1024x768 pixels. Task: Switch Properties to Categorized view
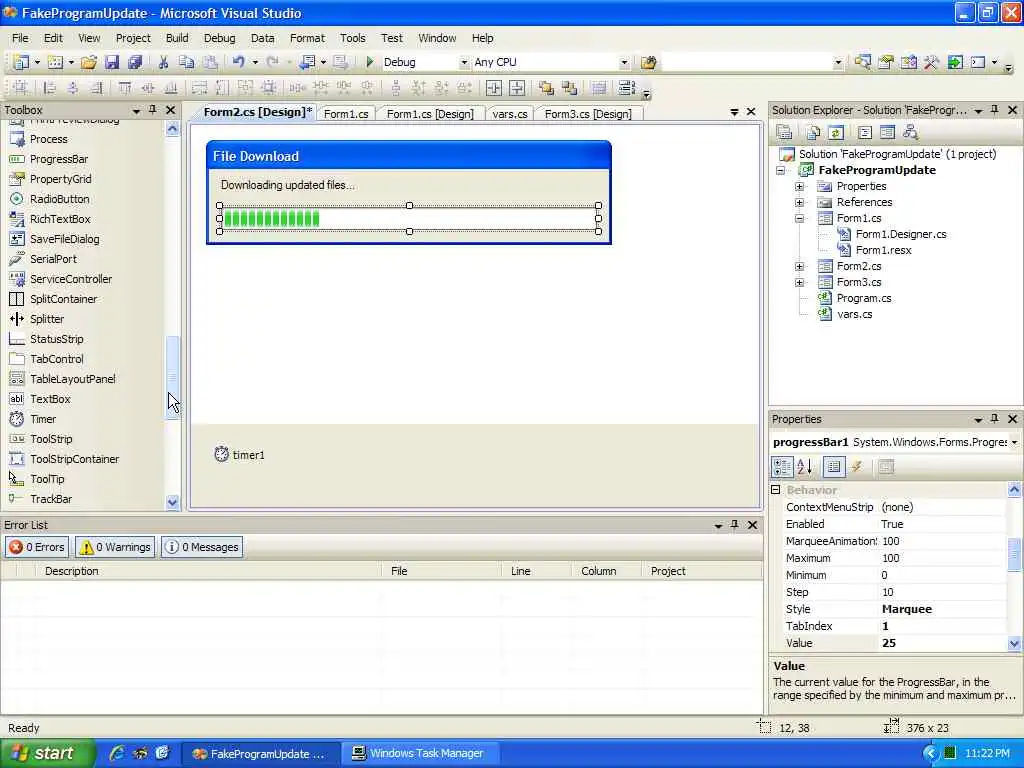[x=782, y=466]
